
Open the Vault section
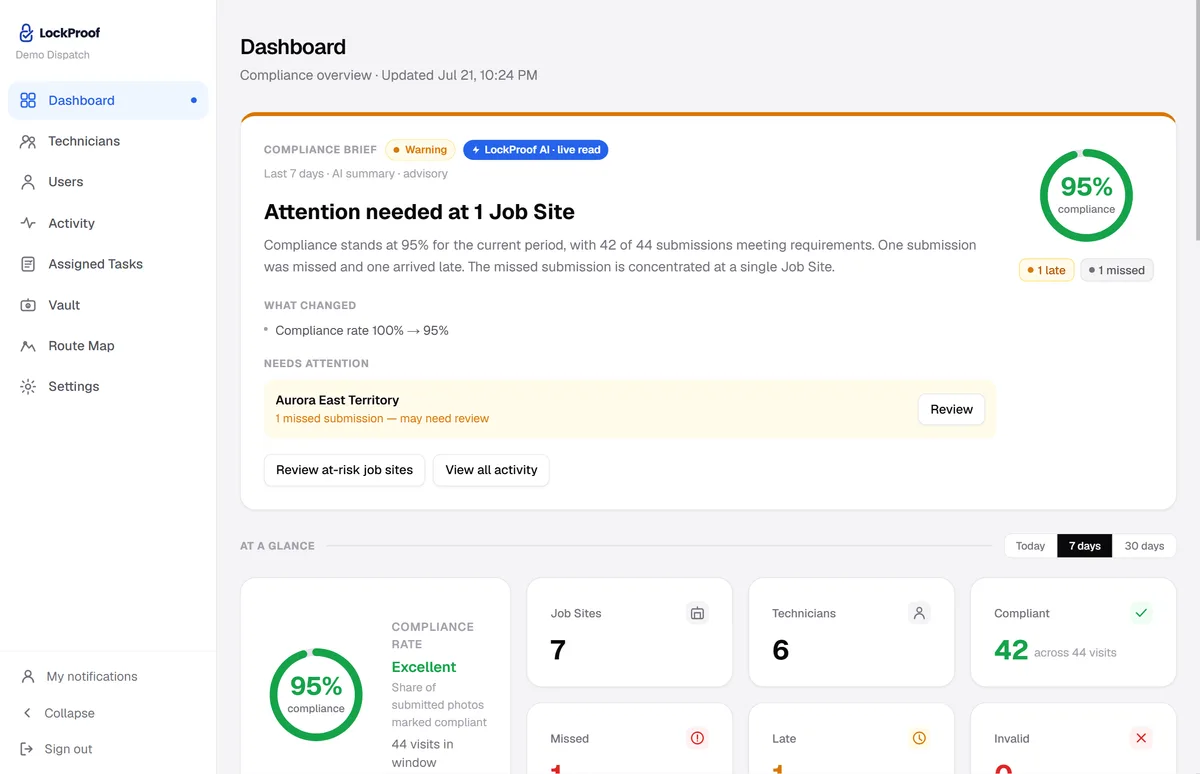[x=108, y=305]
